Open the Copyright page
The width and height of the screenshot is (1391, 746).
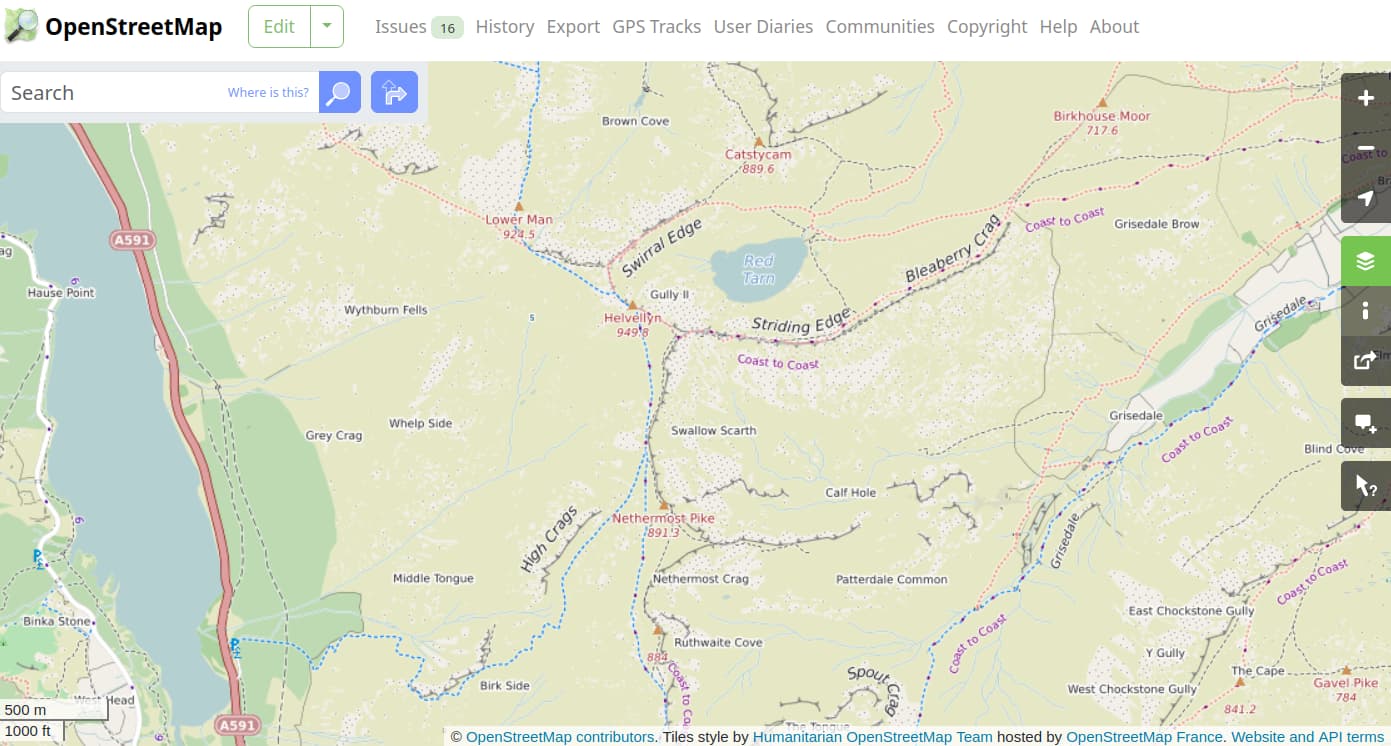click(987, 27)
